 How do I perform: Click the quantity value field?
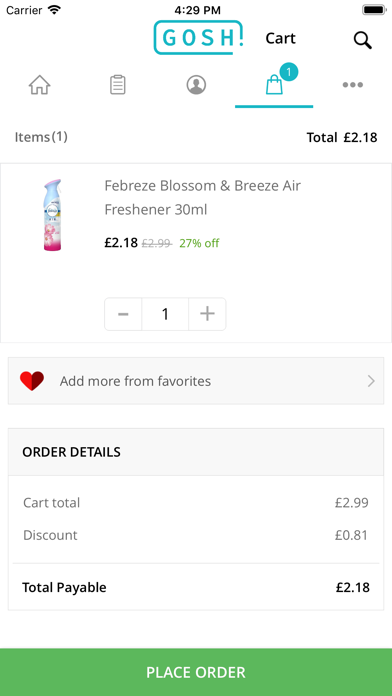pos(165,314)
